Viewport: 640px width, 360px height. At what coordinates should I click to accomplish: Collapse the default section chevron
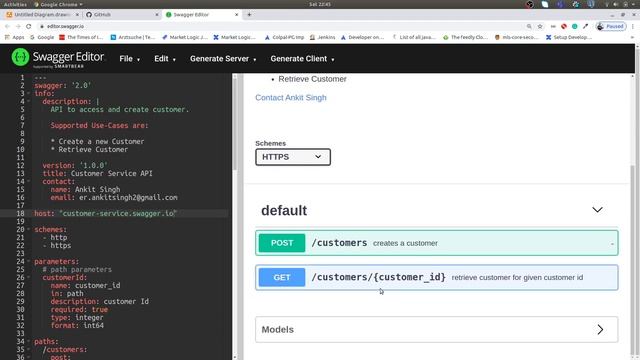[x=597, y=210]
